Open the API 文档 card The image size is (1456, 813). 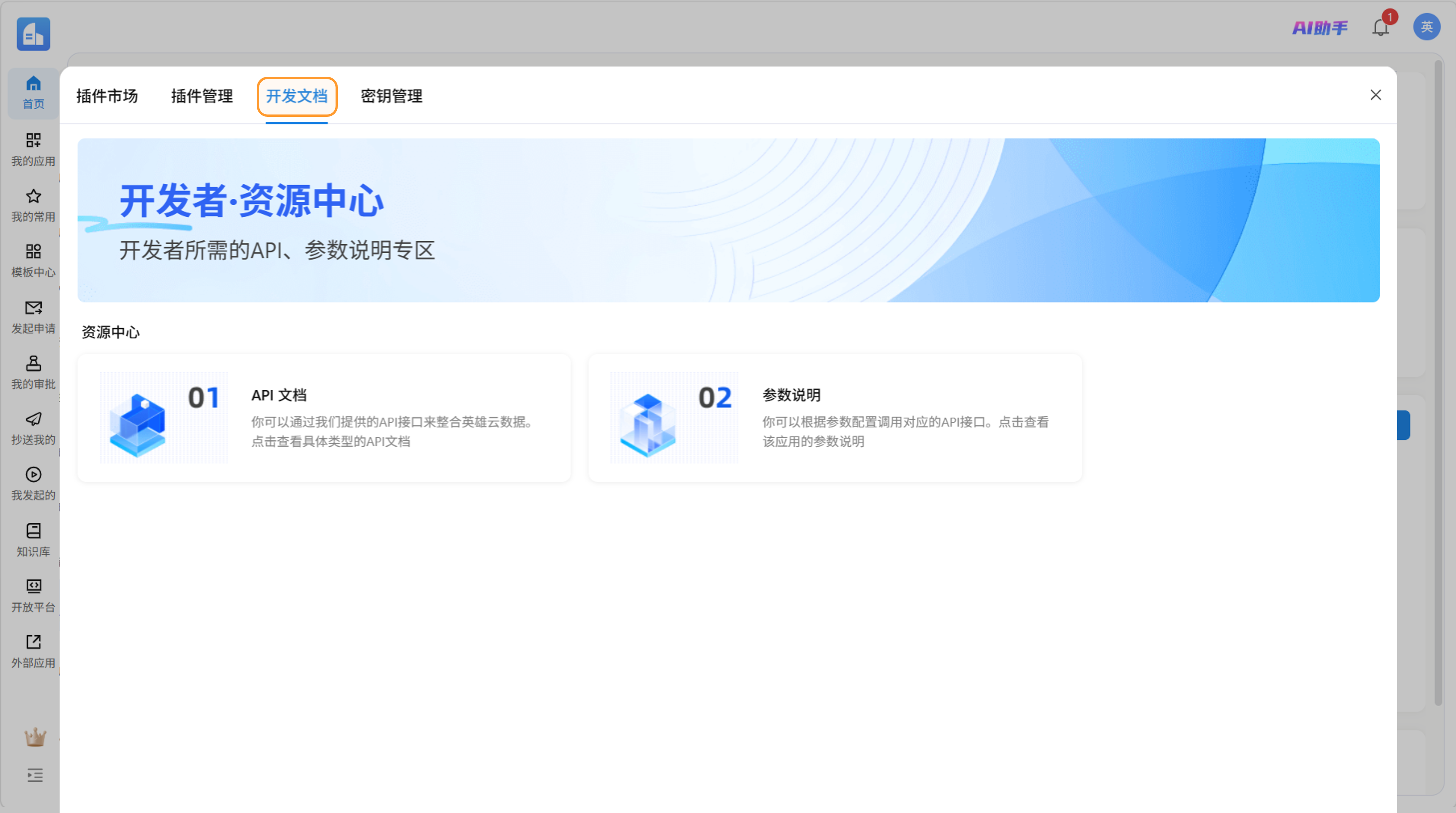(x=324, y=418)
